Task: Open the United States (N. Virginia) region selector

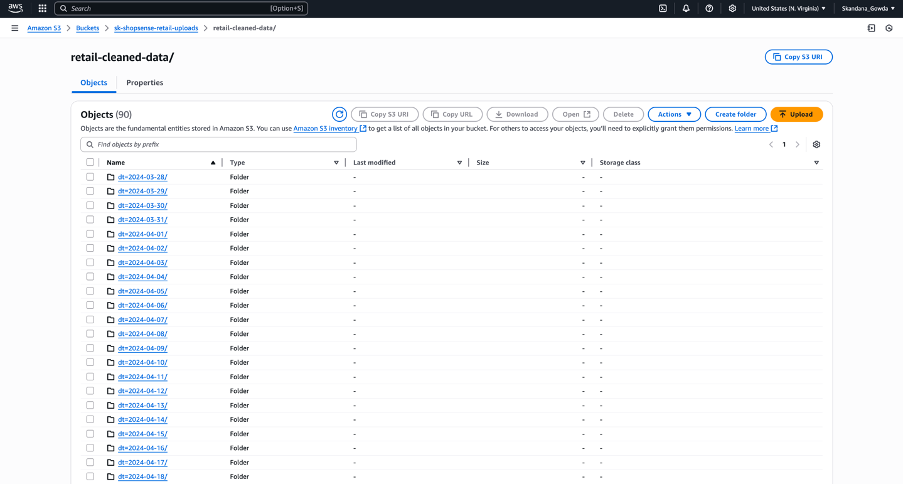Action: pyautogui.click(x=788, y=9)
